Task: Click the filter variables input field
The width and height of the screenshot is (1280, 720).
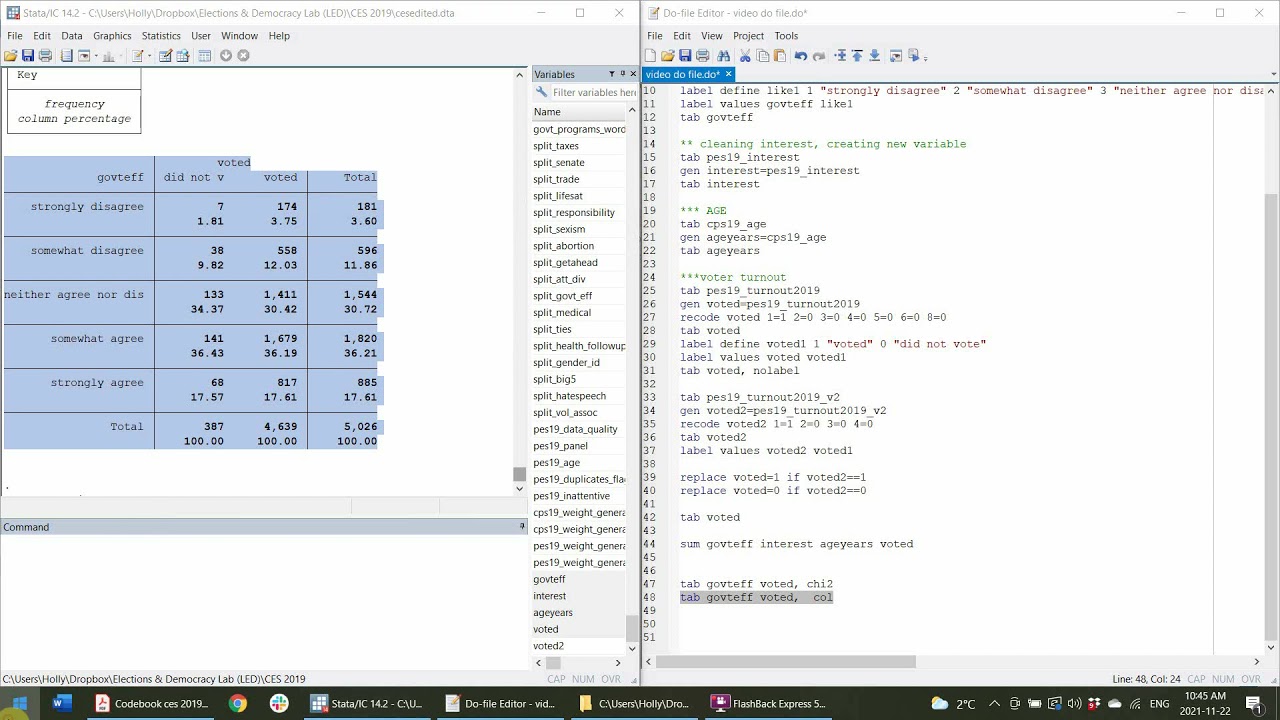Action: coord(593,92)
